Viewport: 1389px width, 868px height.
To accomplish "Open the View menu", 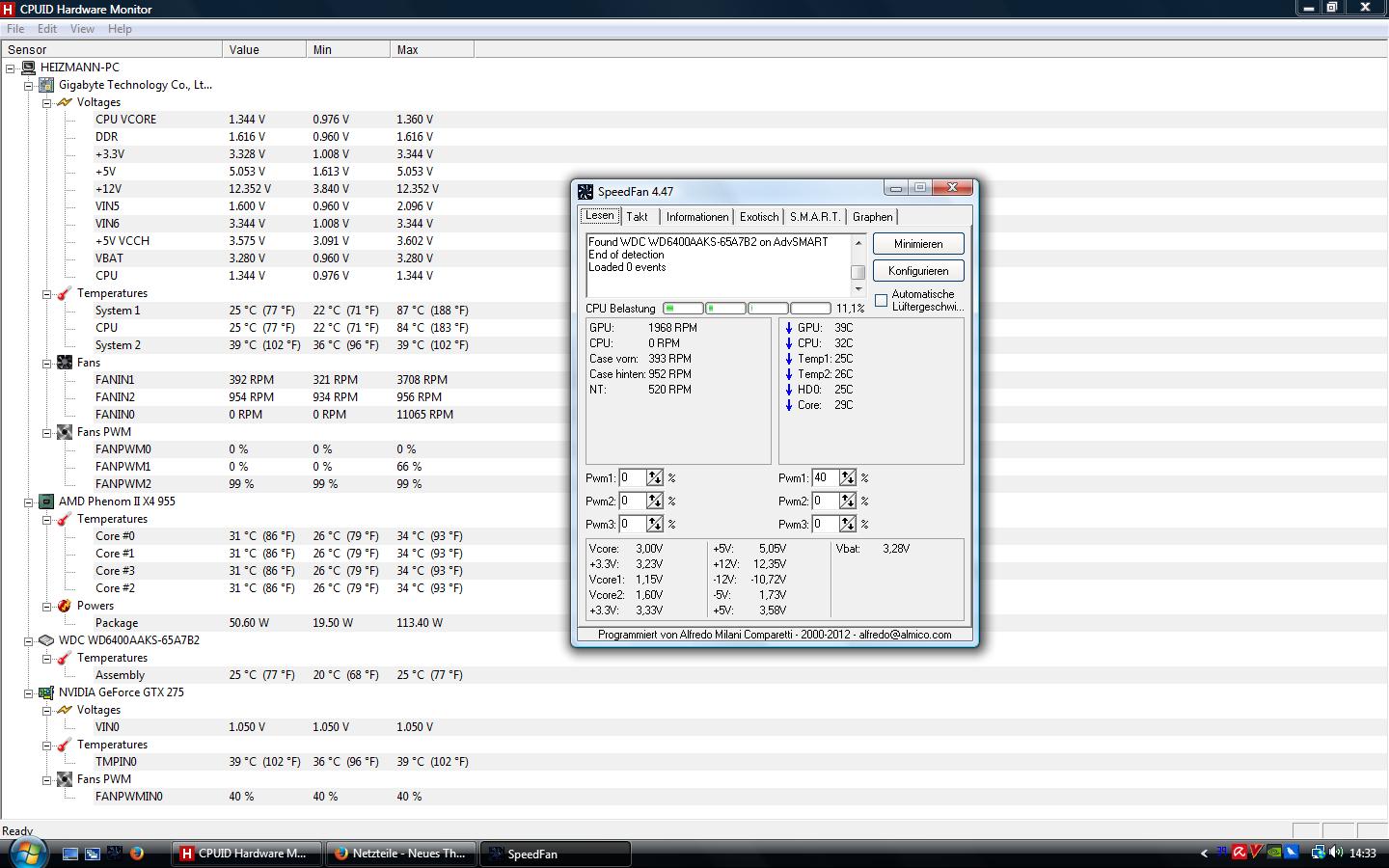I will 82,29.
